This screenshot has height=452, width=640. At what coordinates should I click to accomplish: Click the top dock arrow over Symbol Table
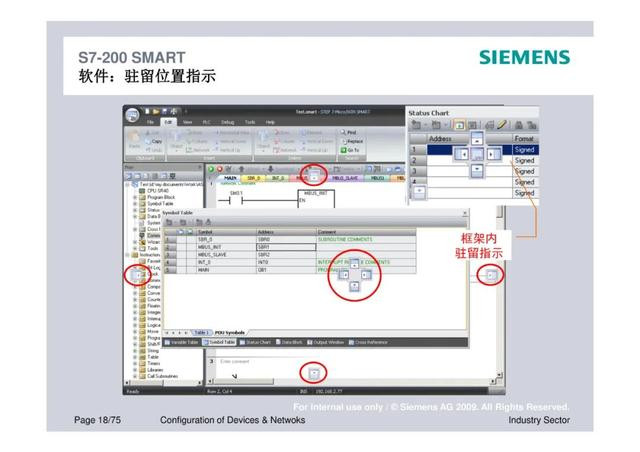tap(354, 264)
